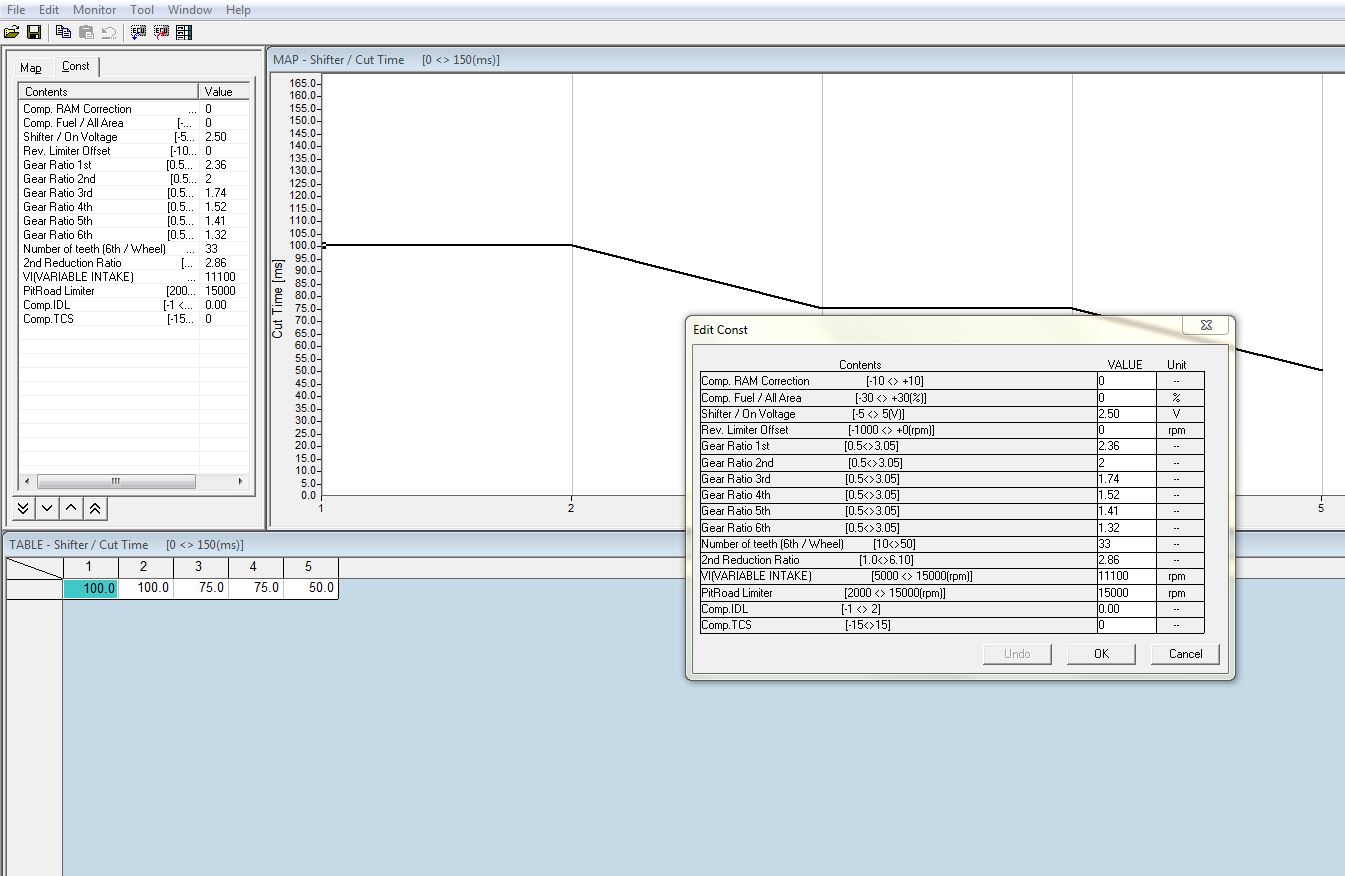The height and width of the screenshot is (876, 1345).
Task: Click the ECU icon with blue arrow
Action: [138, 32]
